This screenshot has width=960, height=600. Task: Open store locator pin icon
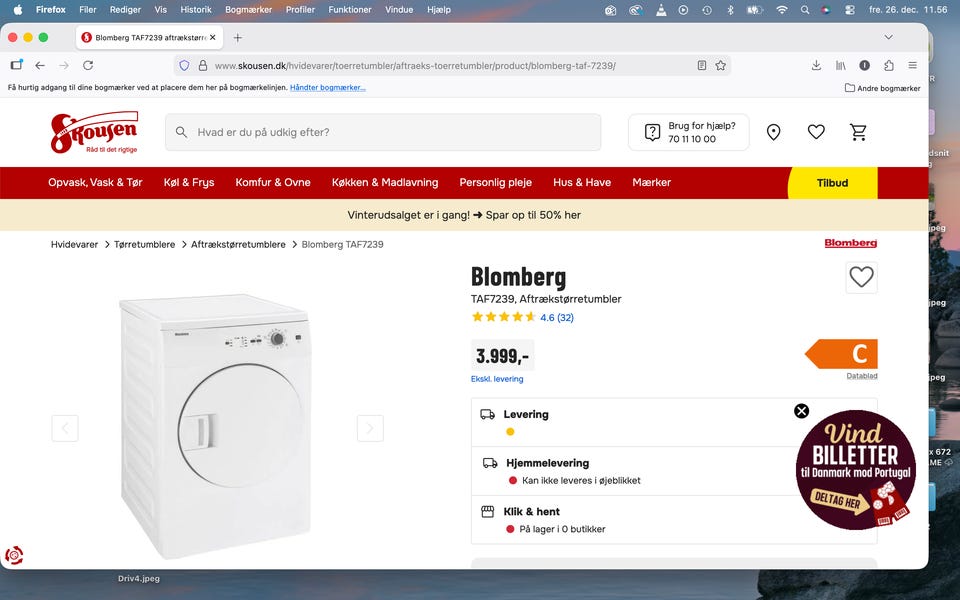coord(774,132)
